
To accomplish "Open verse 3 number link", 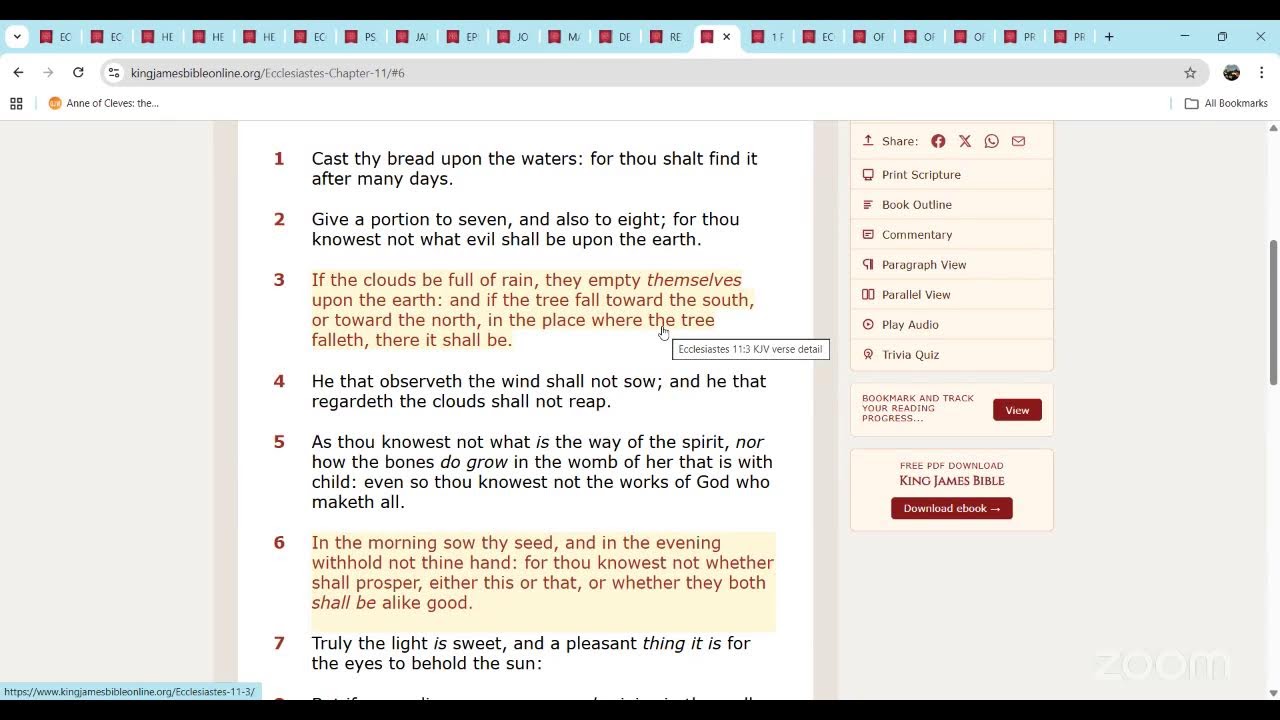I will [279, 280].
